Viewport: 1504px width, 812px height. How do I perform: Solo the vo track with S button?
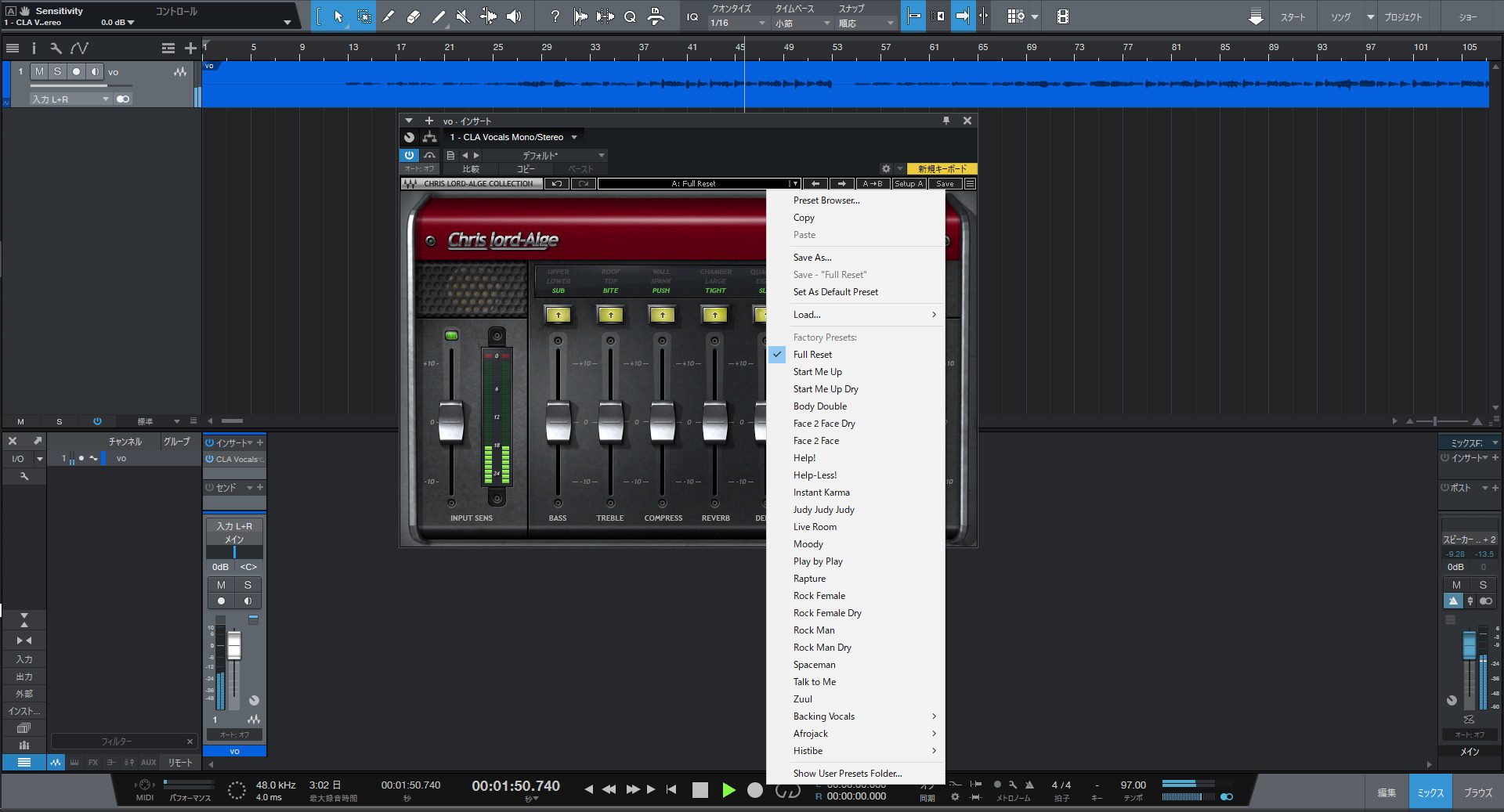[57, 71]
